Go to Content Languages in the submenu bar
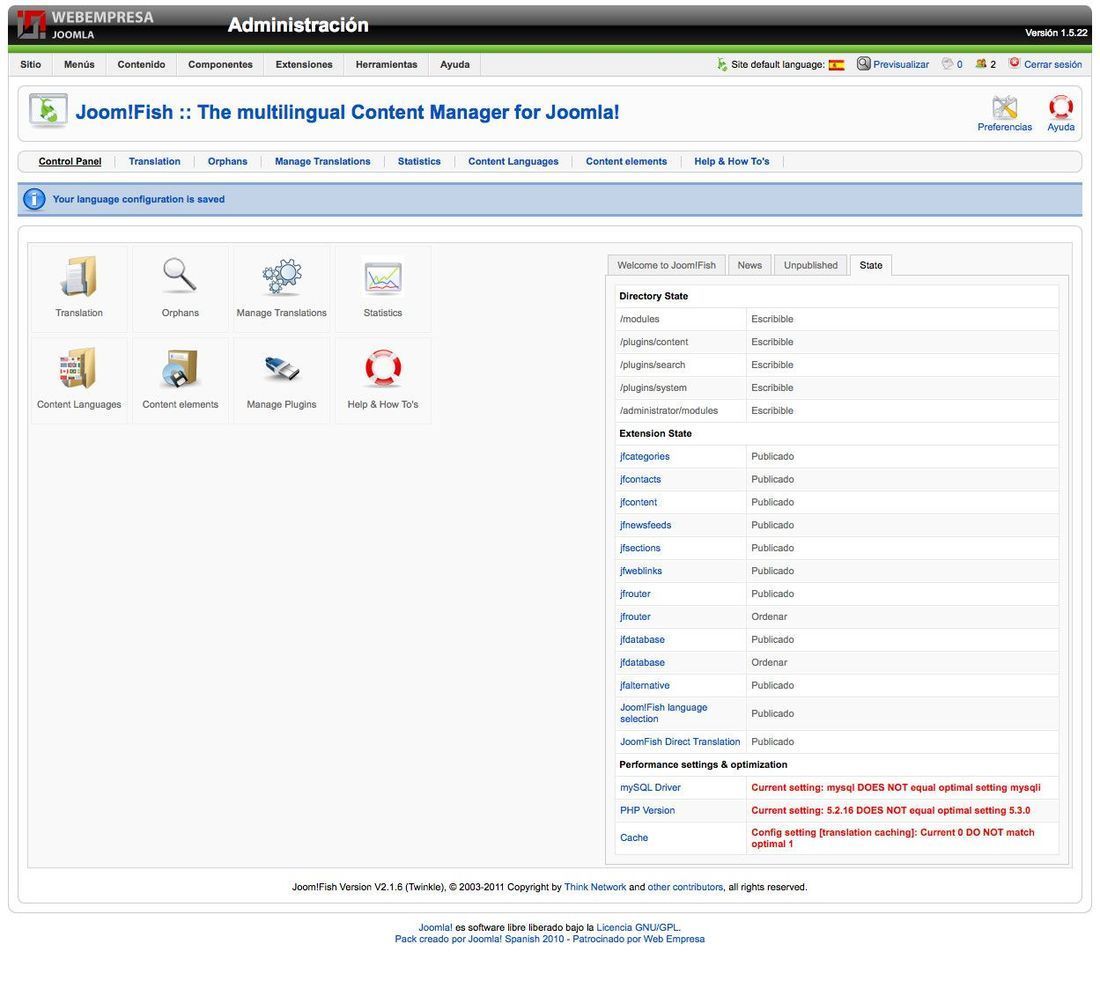Screen dimensions: 1100x981 pyautogui.click(x=513, y=161)
